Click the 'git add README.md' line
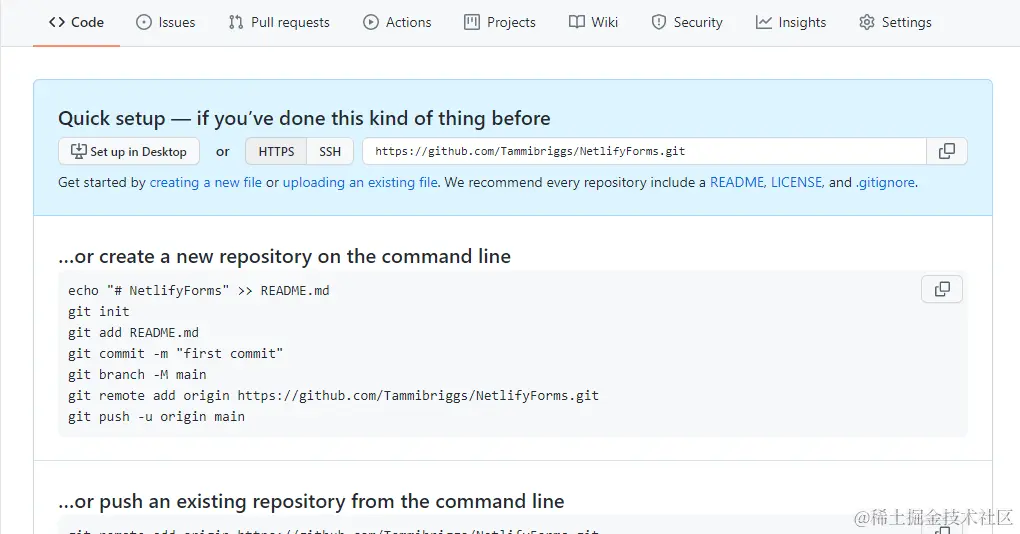 coord(133,332)
